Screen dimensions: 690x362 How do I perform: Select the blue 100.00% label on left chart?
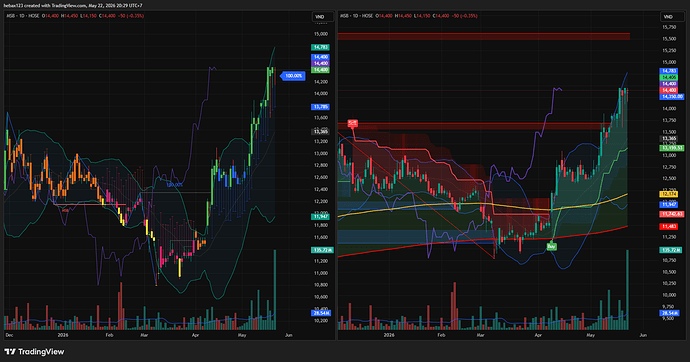coord(293,76)
